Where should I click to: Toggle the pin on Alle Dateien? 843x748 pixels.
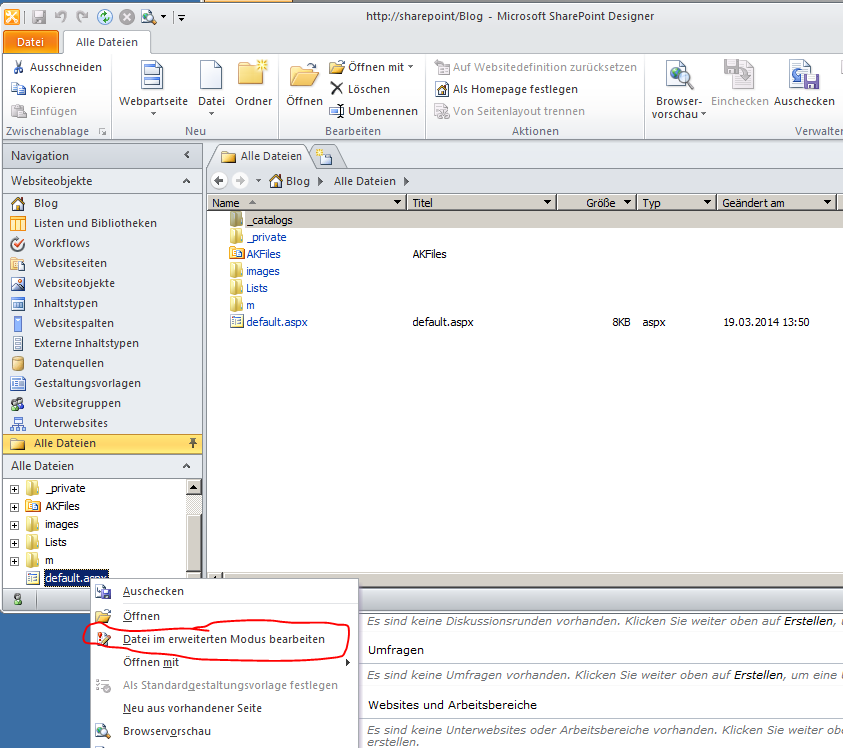click(192, 443)
